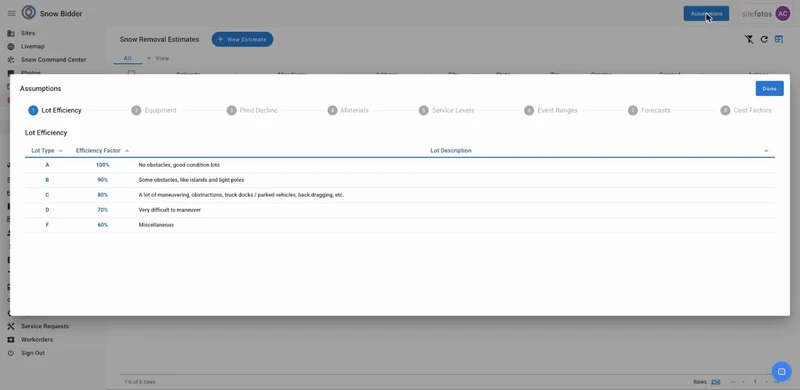
Task: Open the table columns settings icon
Action: (779, 39)
